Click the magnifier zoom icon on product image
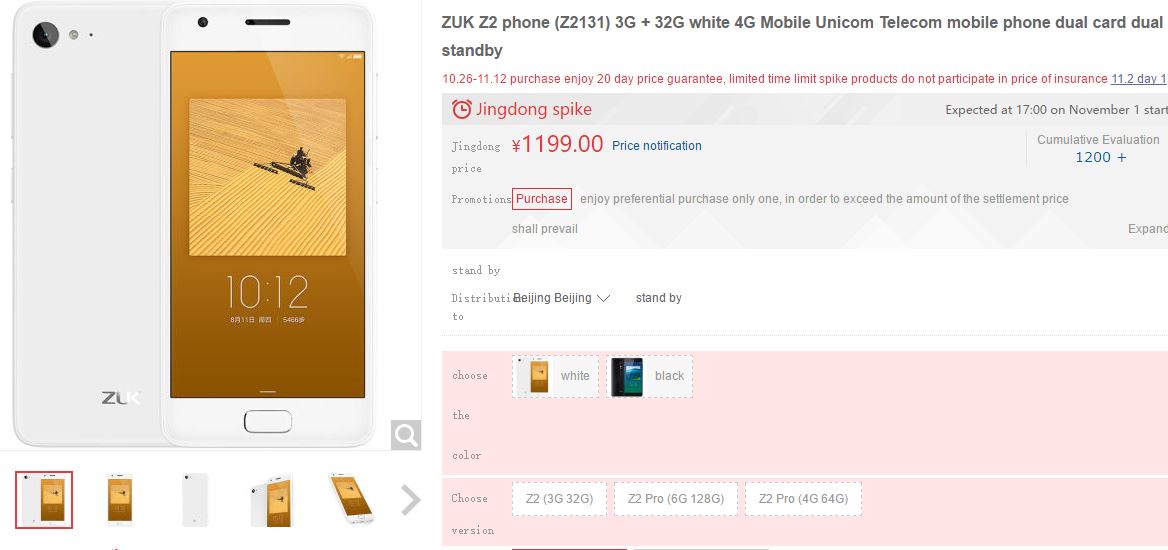Viewport: 1168px width, 550px height. (x=406, y=435)
